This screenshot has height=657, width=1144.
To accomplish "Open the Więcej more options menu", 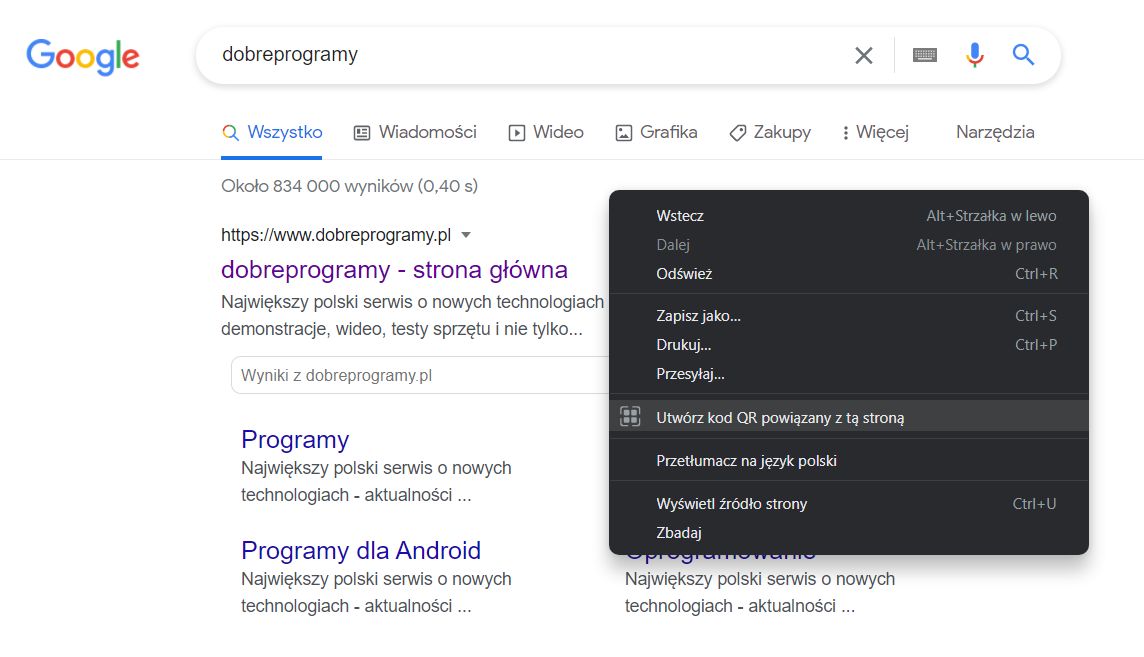I will 875,132.
